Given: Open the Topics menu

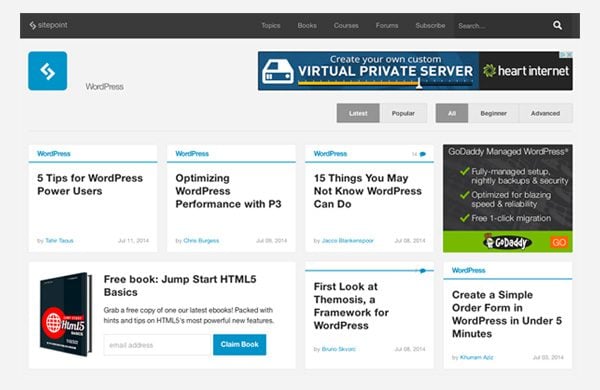Looking at the screenshot, I should pyautogui.click(x=271, y=26).
